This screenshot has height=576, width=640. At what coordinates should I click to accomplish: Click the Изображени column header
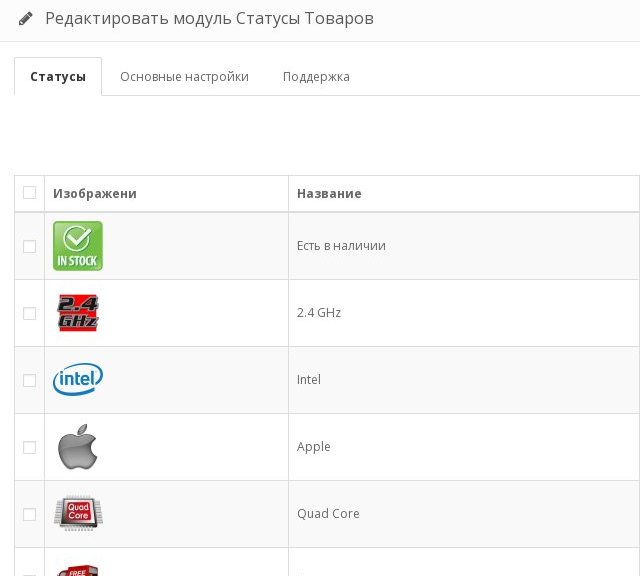coord(95,193)
